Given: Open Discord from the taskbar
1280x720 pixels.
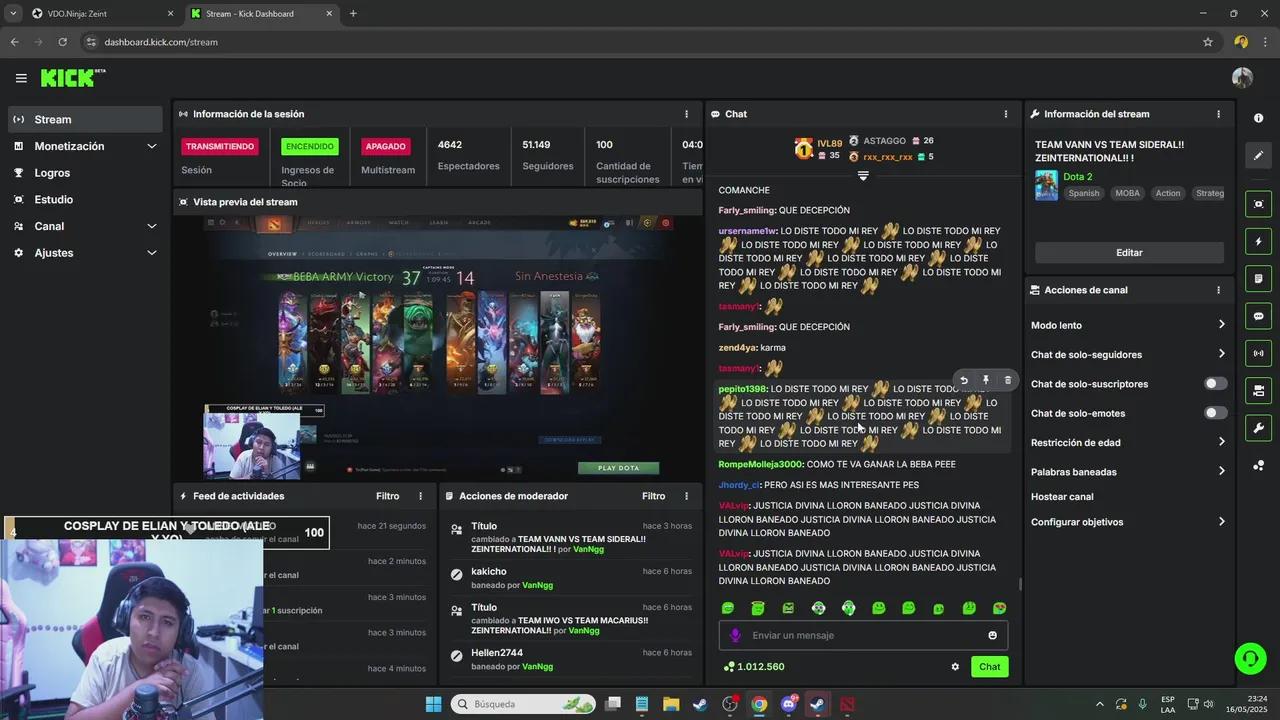Looking at the screenshot, I should click(x=788, y=704).
